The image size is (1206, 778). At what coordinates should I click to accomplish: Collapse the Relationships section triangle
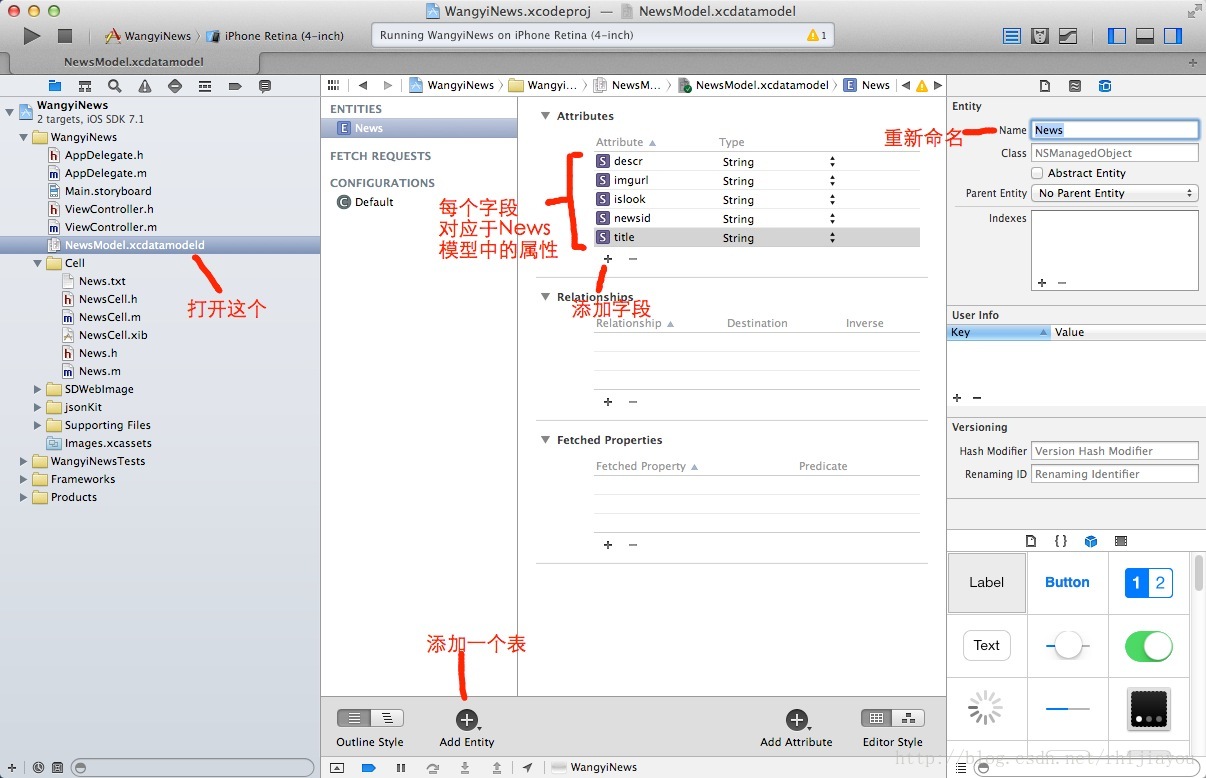[x=546, y=297]
